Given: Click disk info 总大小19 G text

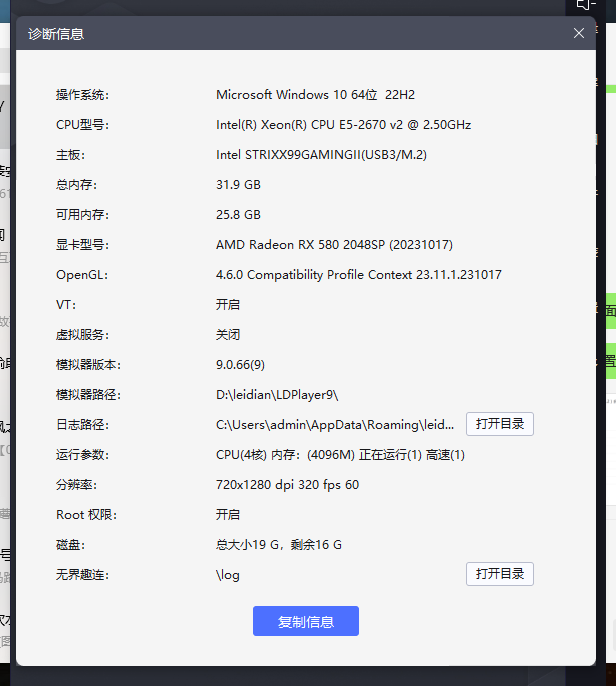Looking at the screenshot, I should coord(279,545).
